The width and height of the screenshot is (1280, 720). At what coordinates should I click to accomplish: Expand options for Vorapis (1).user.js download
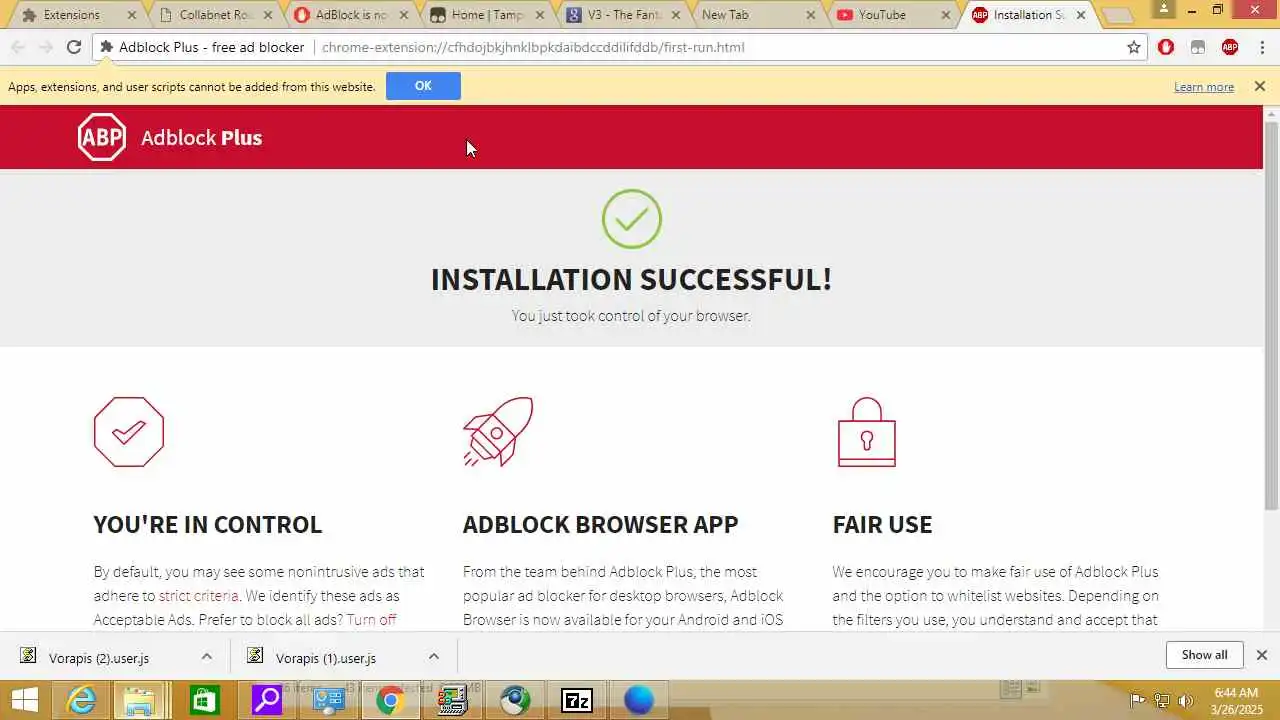[x=433, y=656]
